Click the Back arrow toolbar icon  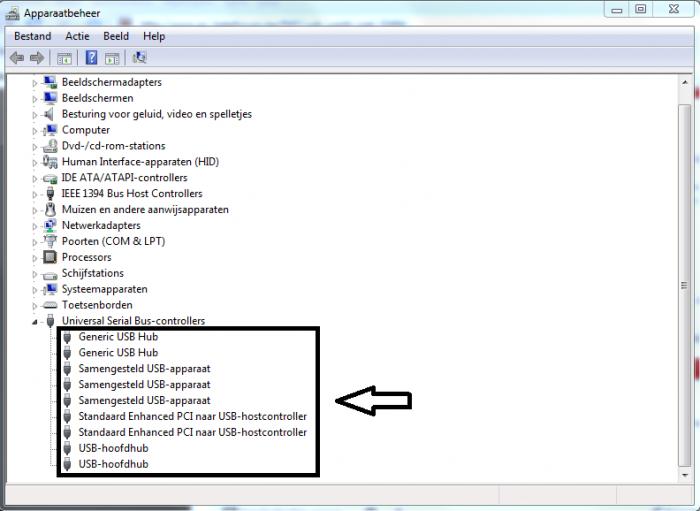point(17,58)
